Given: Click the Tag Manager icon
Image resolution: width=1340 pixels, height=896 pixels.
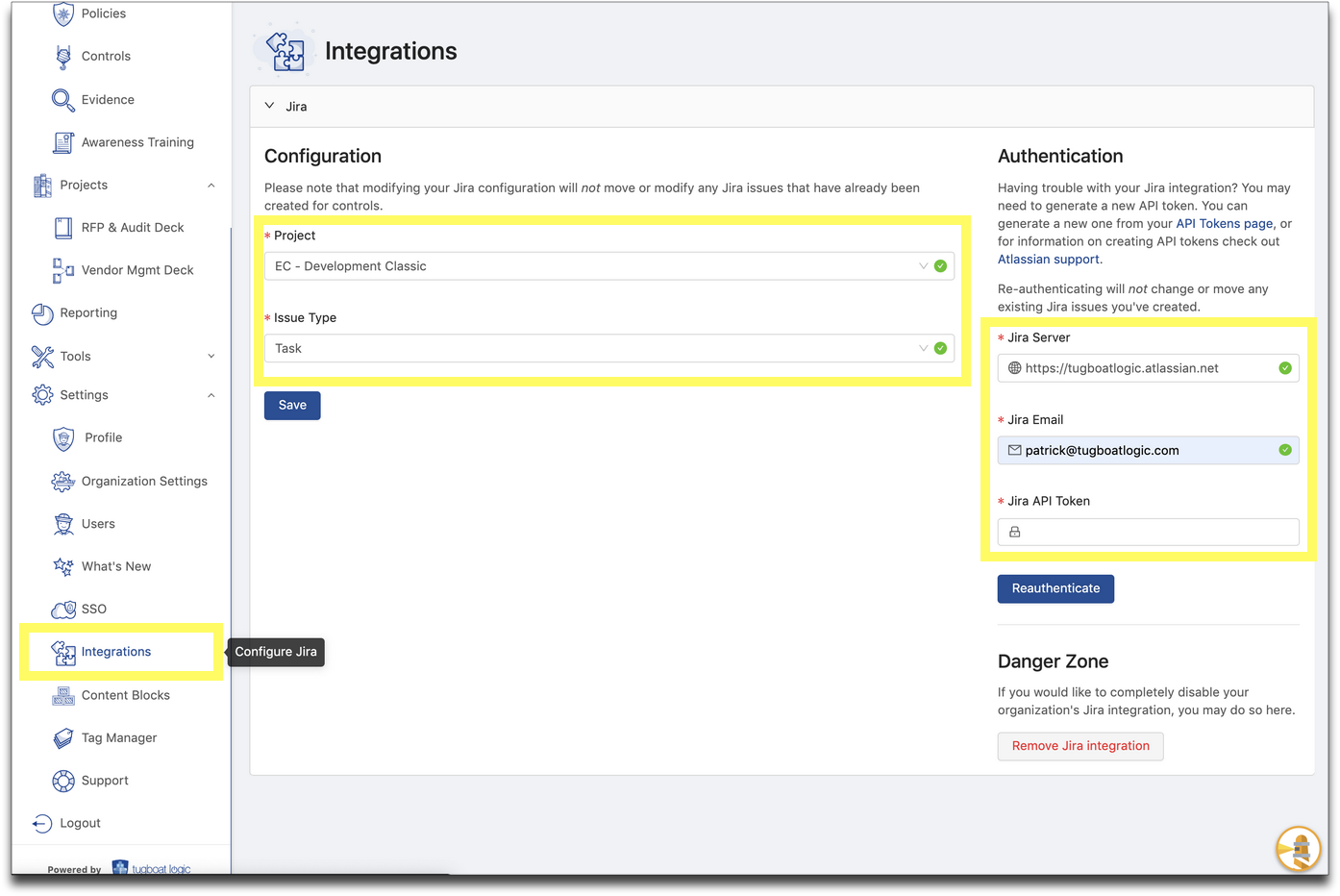Looking at the screenshot, I should point(63,738).
